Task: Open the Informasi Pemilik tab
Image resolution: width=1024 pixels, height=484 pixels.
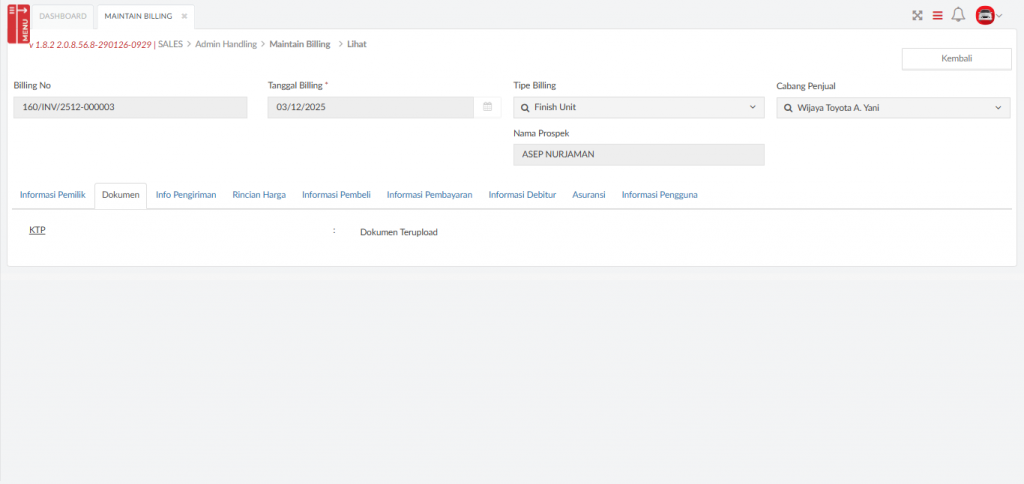Action: click(52, 195)
